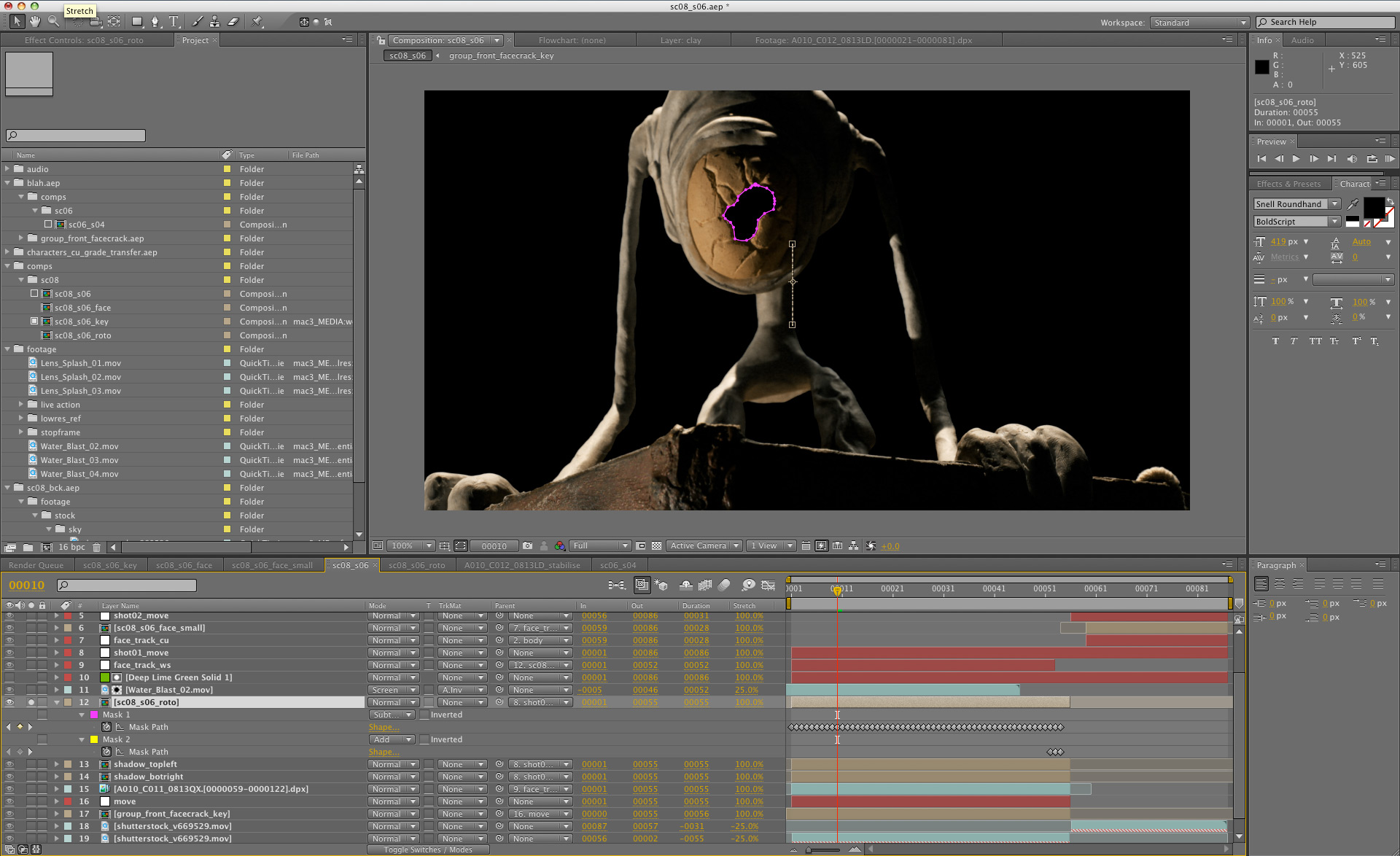Toggle Draft 3D in timeline
This screenshot has height=856, width=1400.
click(x=661, y=585)
